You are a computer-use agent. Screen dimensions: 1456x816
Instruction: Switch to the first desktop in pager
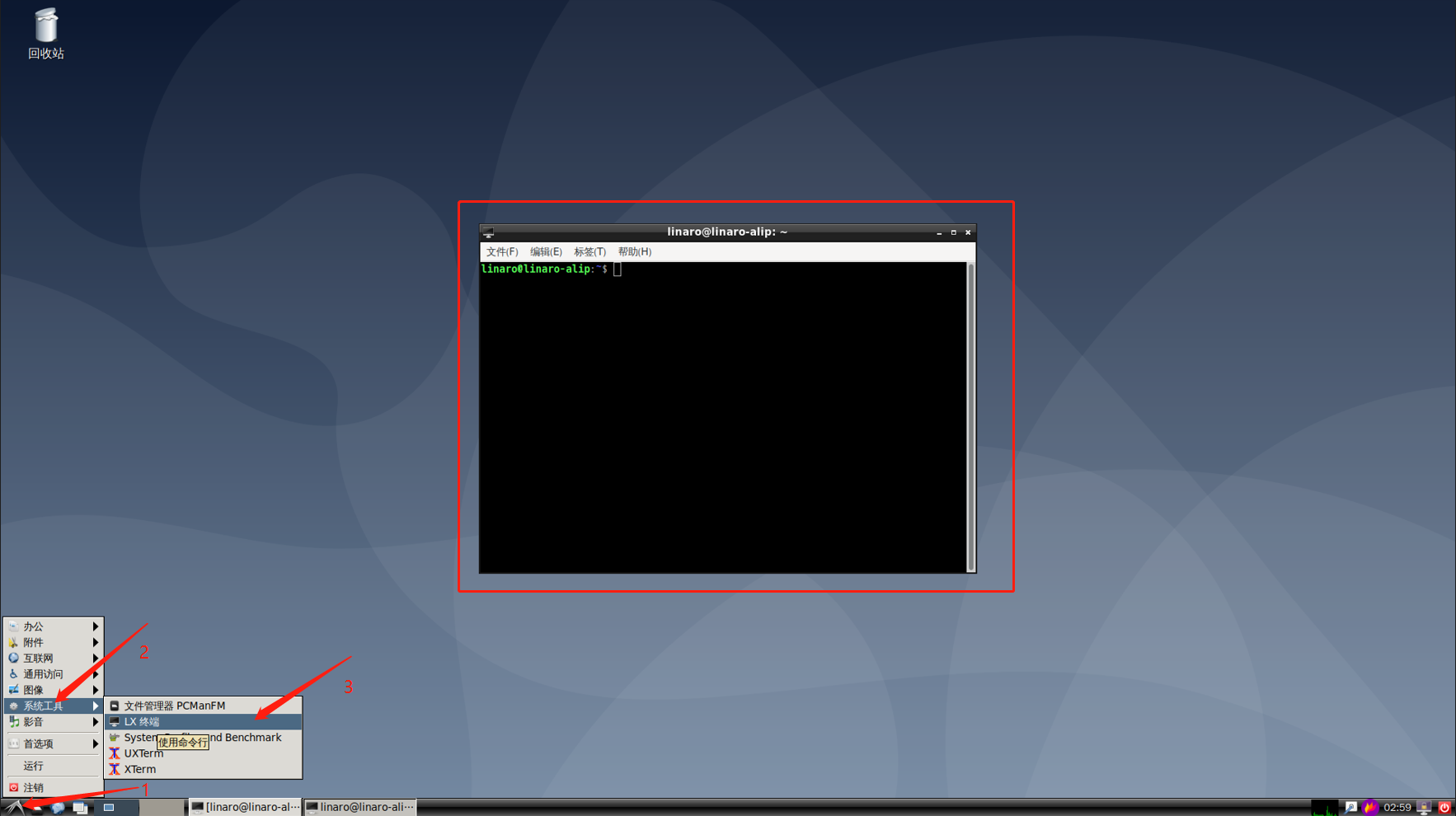pos(116,807)
